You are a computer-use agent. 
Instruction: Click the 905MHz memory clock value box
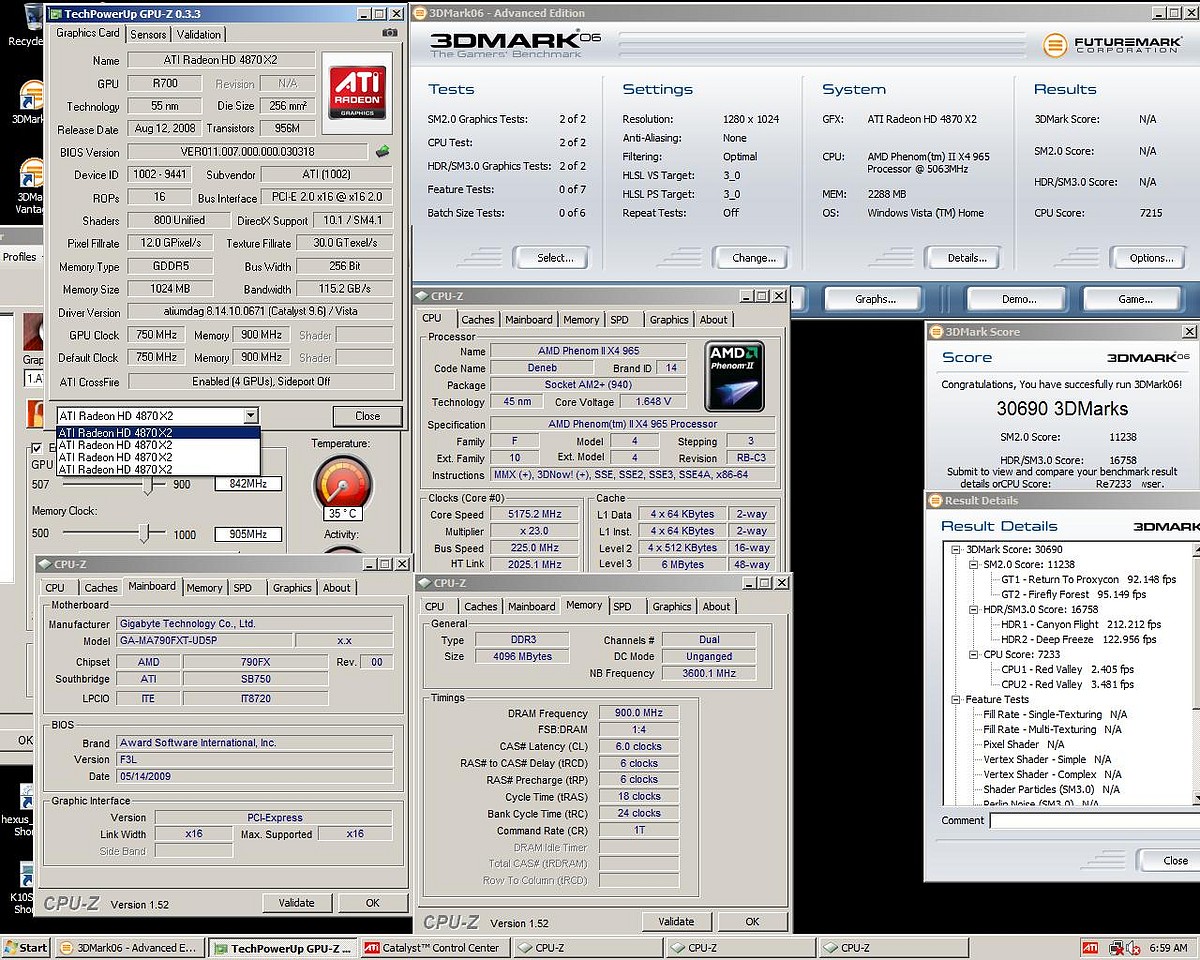pos(248,535)
